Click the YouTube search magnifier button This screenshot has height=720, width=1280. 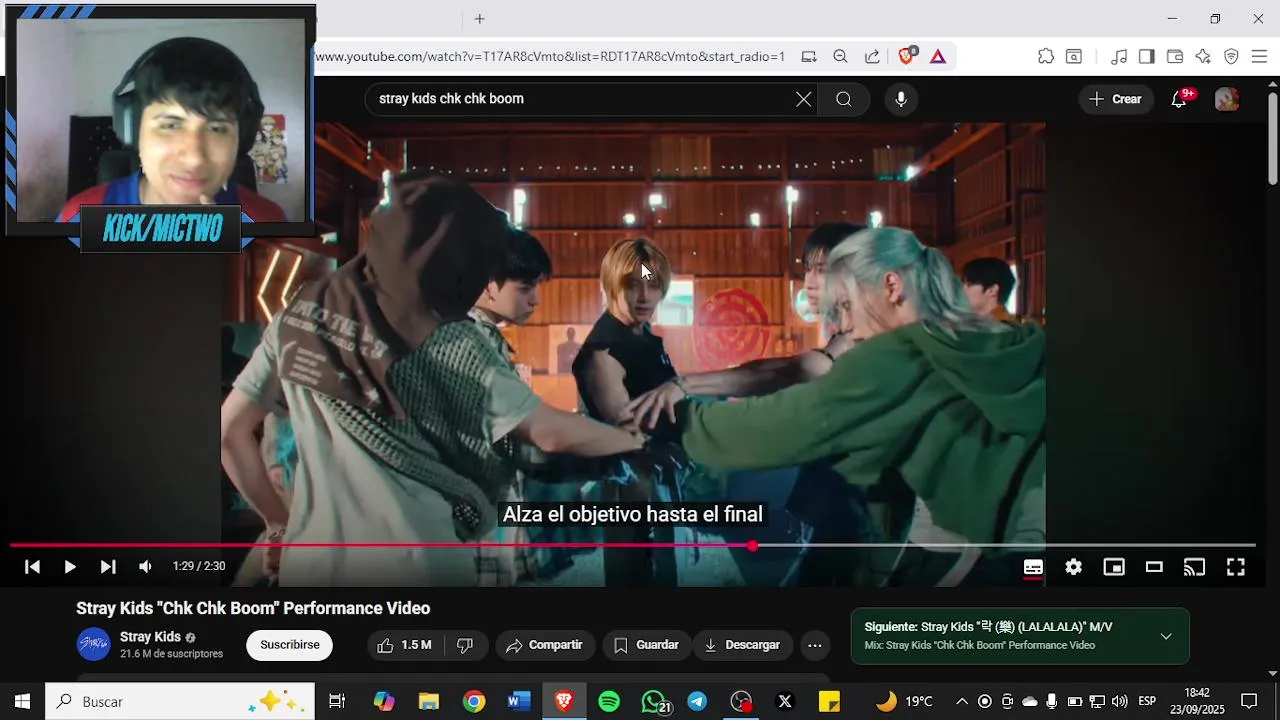pyautogui.click(x=843, y=99)
